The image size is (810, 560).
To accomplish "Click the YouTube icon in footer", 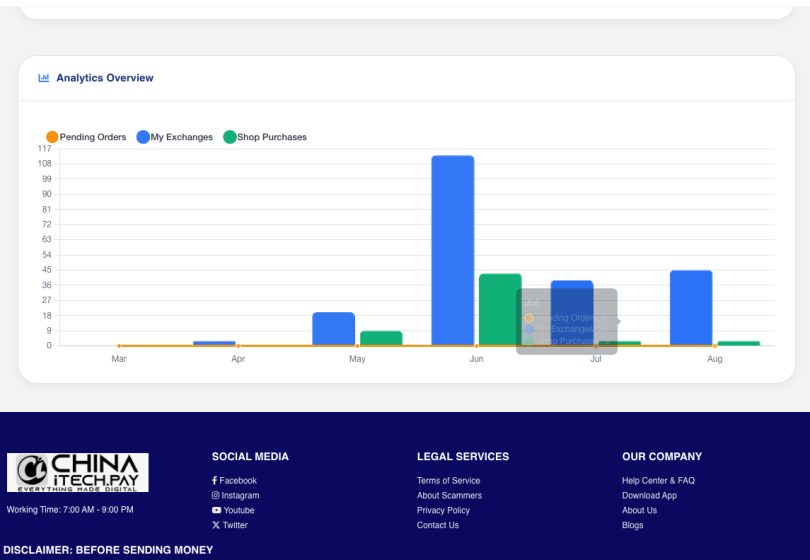I will [x=216, y=511].
